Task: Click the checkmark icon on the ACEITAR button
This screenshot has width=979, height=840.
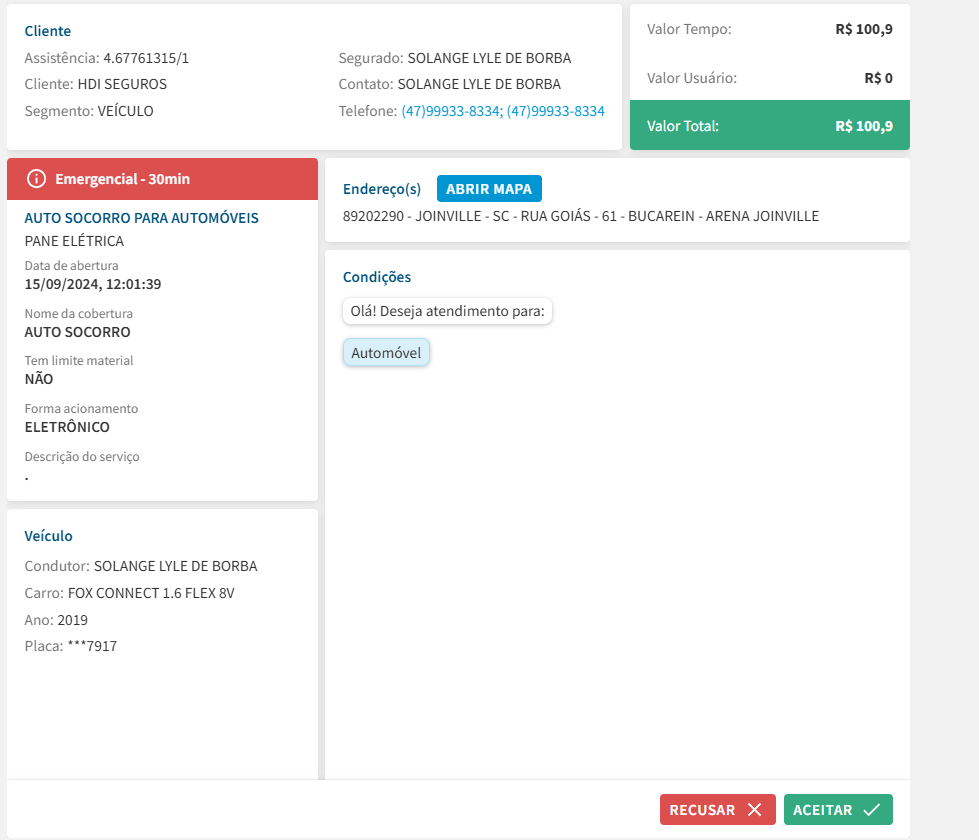Action: coord(871,810)
